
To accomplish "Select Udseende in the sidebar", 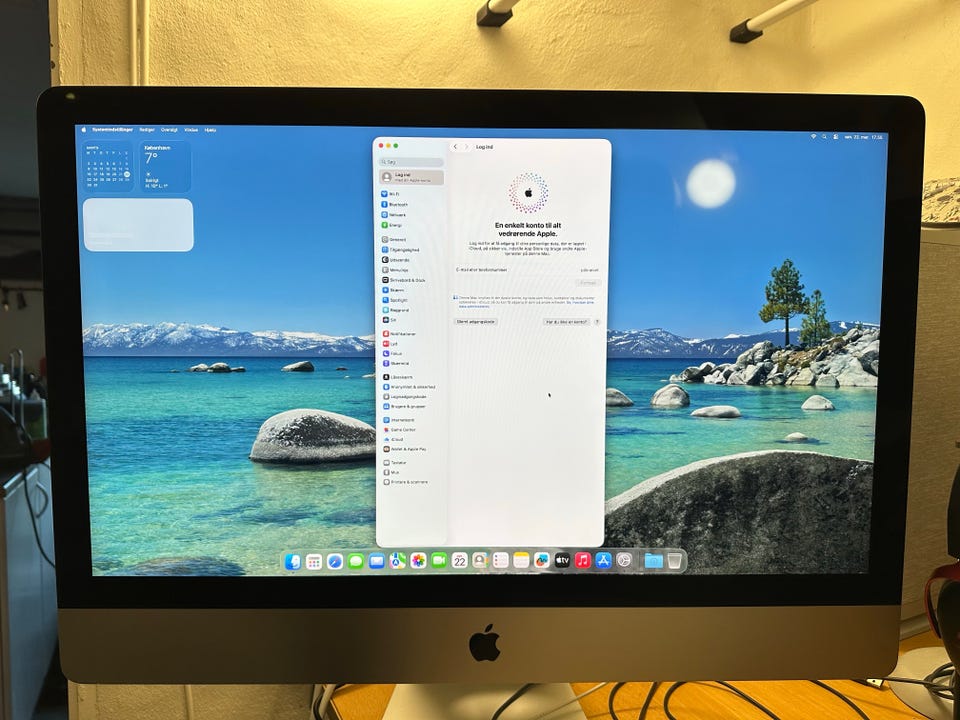I will click(x=411, y=260).
